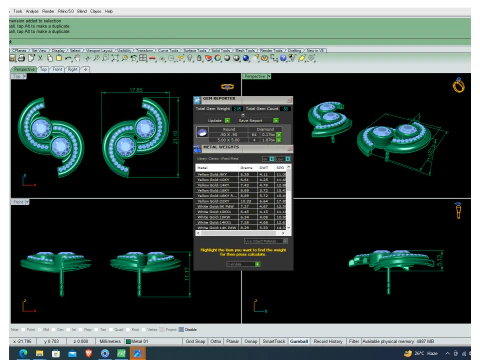Image resolution: width=480 pixels, height=360 pixels.
Task: Click the green Save Report button
Action: coord(276,120)
